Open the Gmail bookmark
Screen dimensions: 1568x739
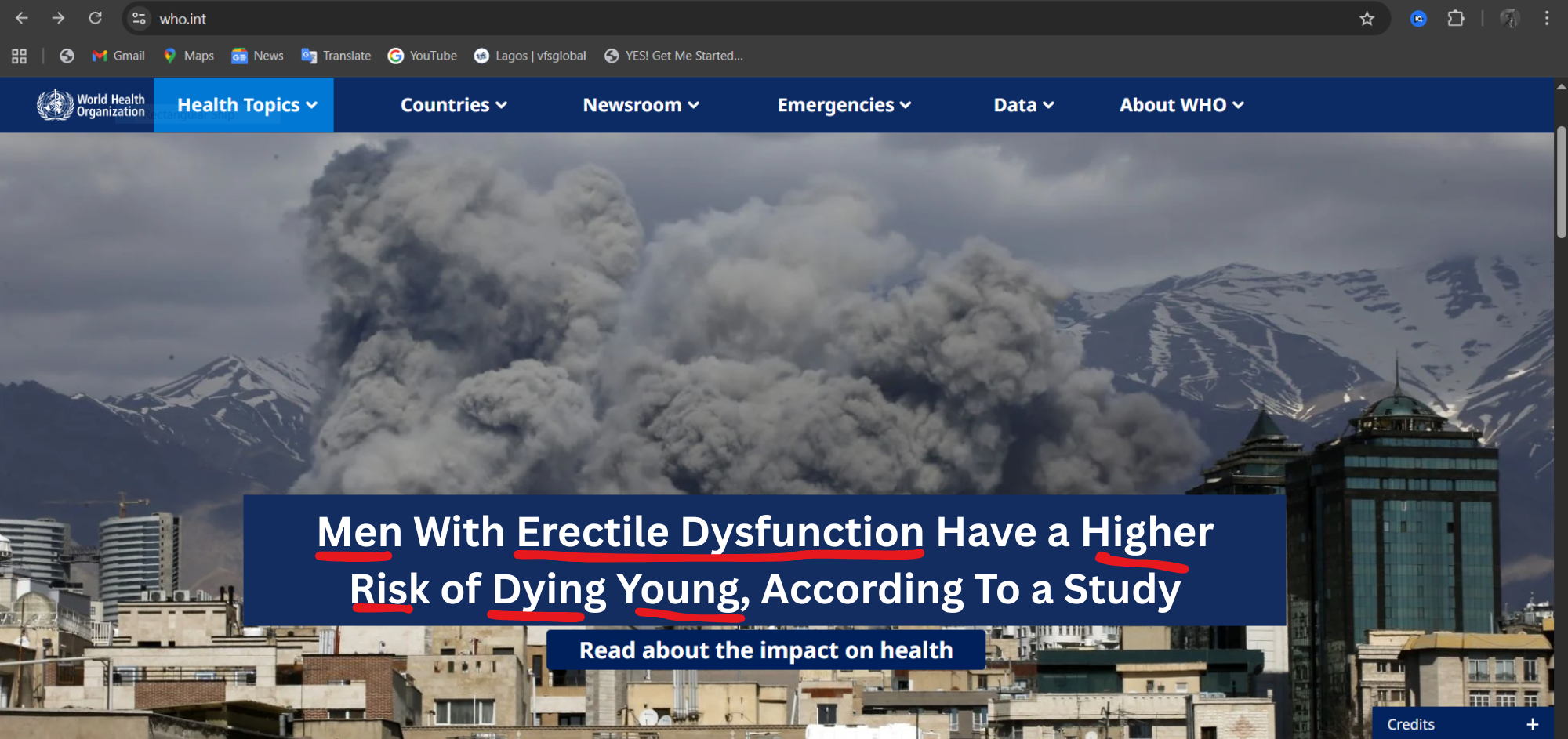[x=118, y=56]
